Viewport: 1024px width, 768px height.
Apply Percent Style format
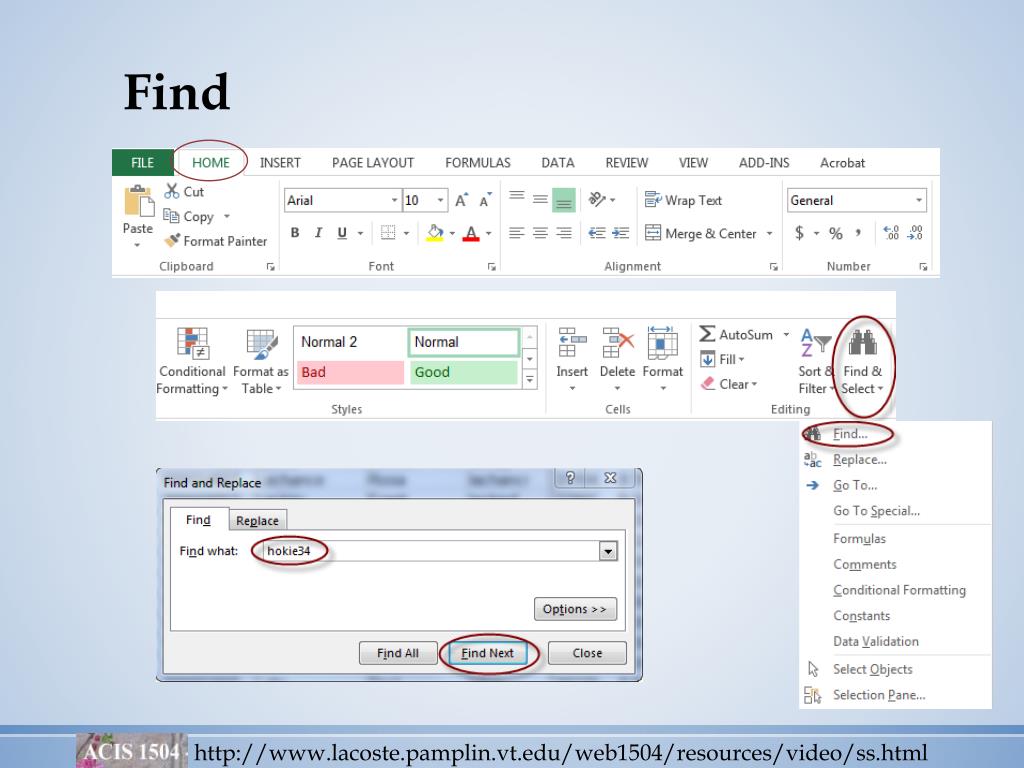835,233
